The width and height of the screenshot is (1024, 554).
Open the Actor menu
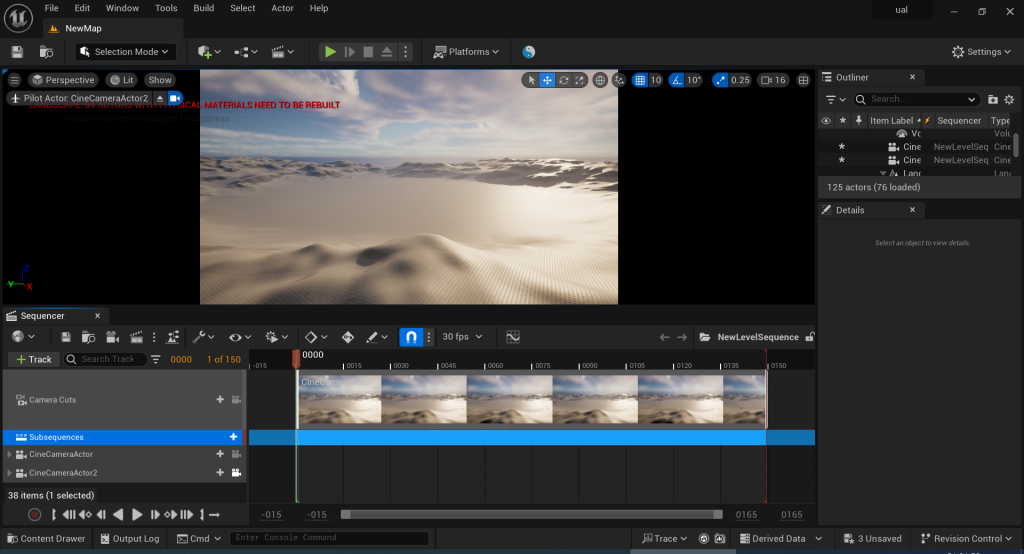282,8
